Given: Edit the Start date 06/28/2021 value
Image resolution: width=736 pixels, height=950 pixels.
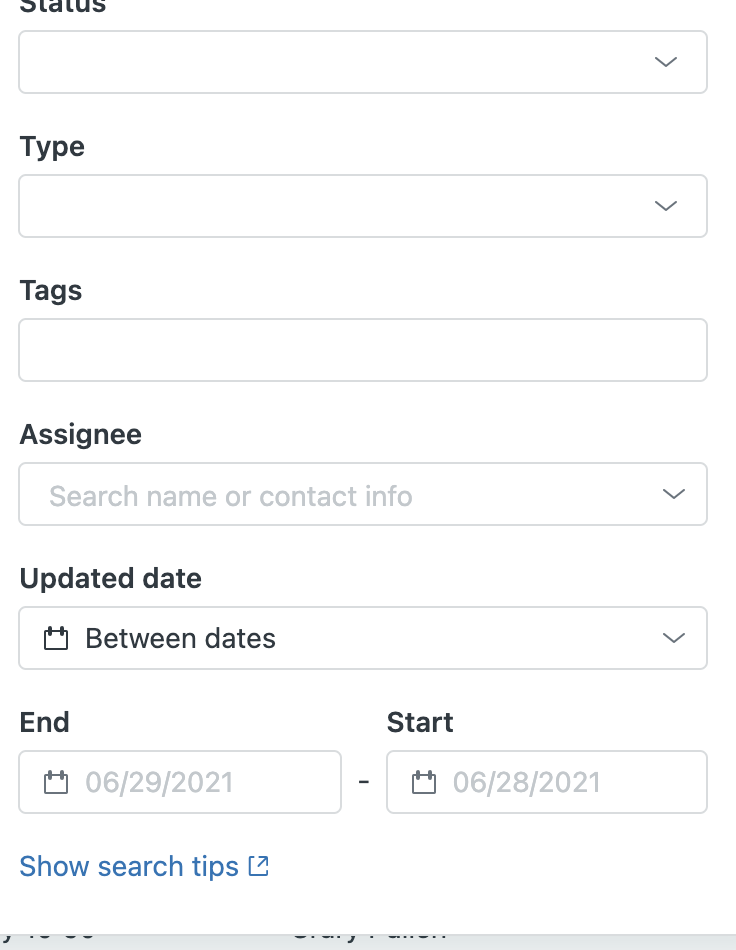Looking at the screenshot, I should pos(527,782).
